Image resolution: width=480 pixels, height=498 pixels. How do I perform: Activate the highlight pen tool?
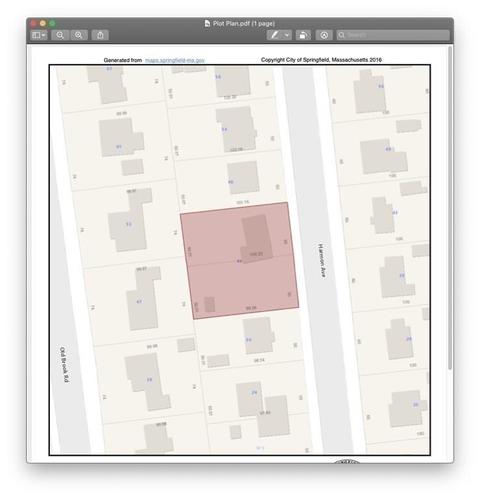pos(274,35)
